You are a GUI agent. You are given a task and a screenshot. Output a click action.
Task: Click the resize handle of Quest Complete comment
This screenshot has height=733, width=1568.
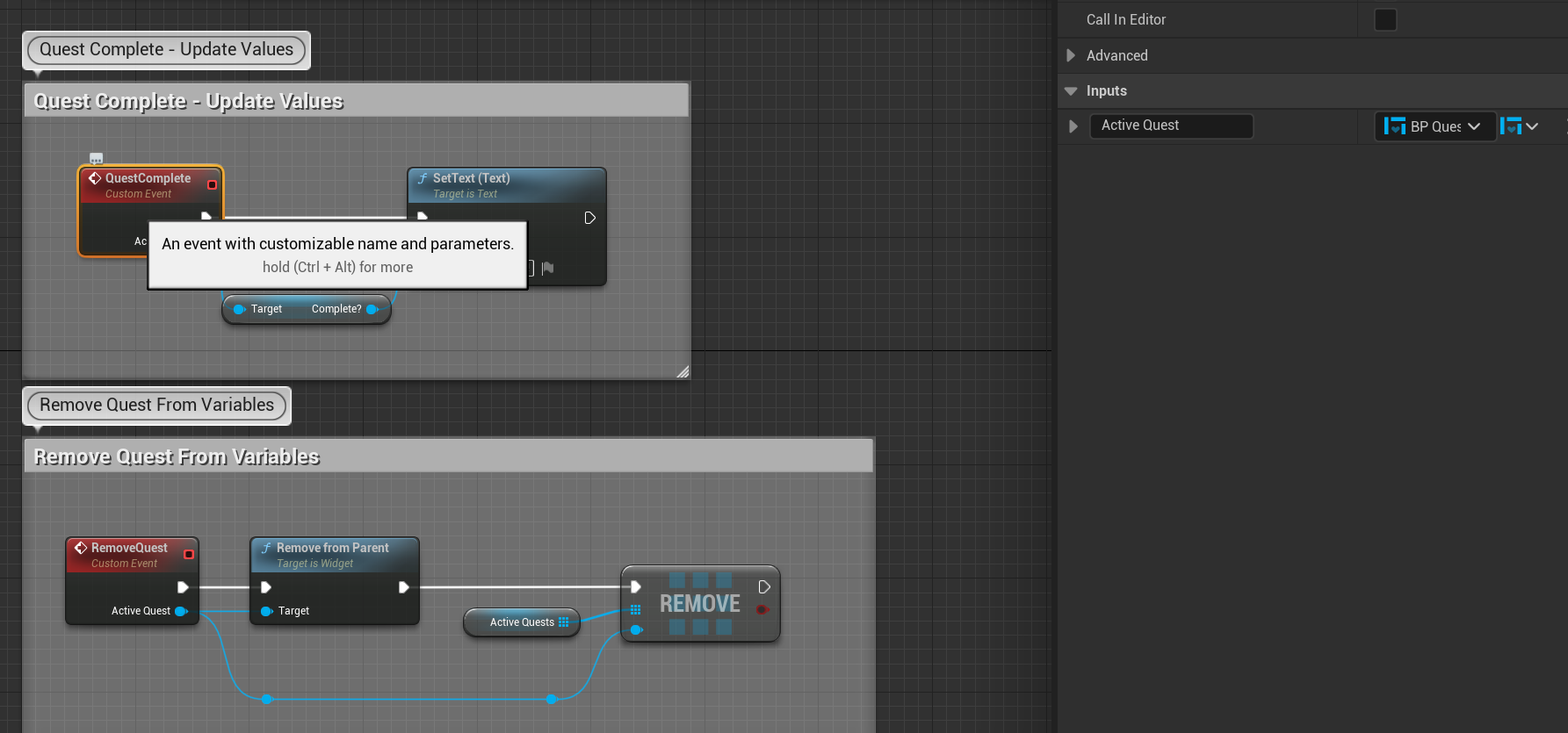pos(683,372)
